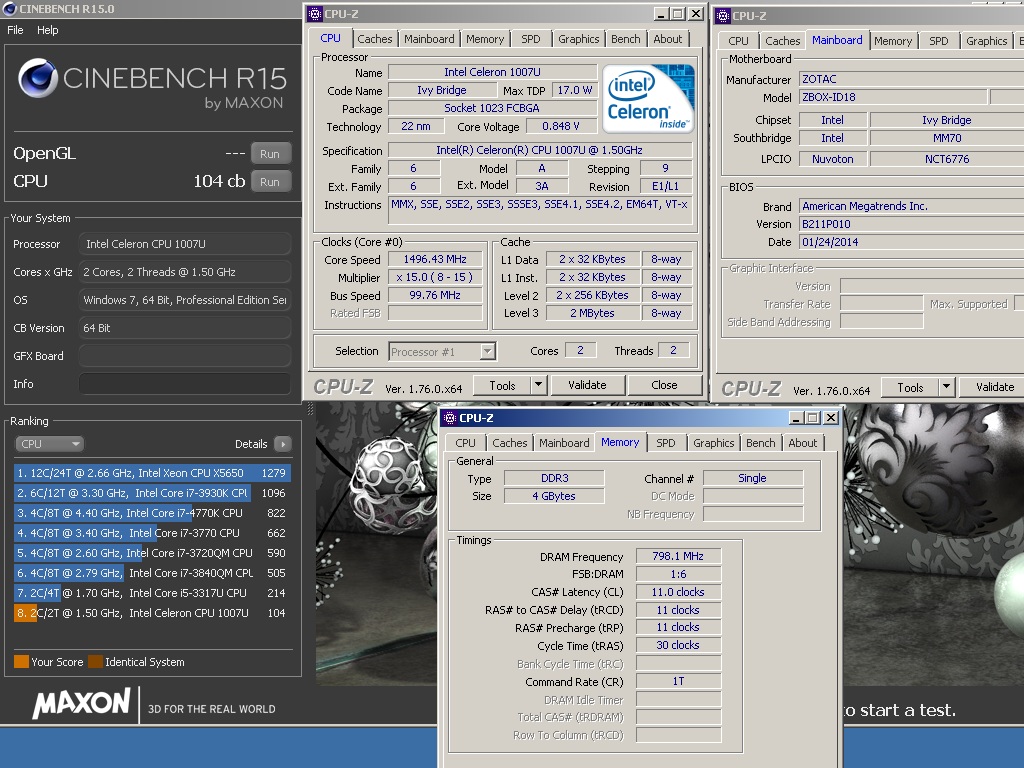Switch to Memory tab in CPU-Z CPU window
This screenshot has height=768, width=1024.
pyautogui.click(x=485, y=39)
